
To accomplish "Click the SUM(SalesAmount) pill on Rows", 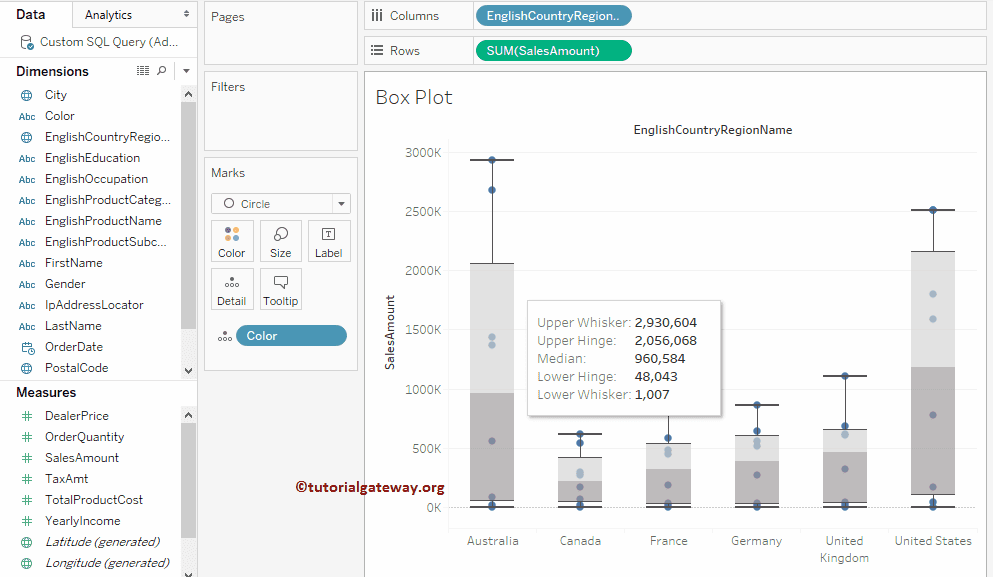I will [x=553, y=51].
